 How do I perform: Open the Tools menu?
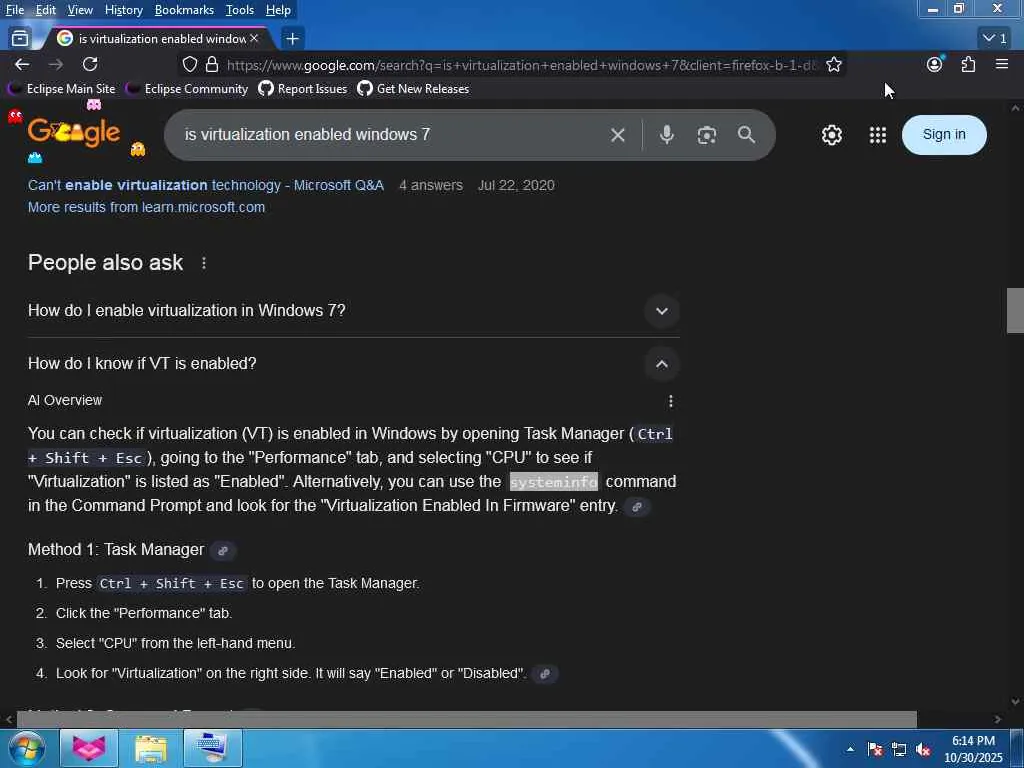(x=240, y=10)
